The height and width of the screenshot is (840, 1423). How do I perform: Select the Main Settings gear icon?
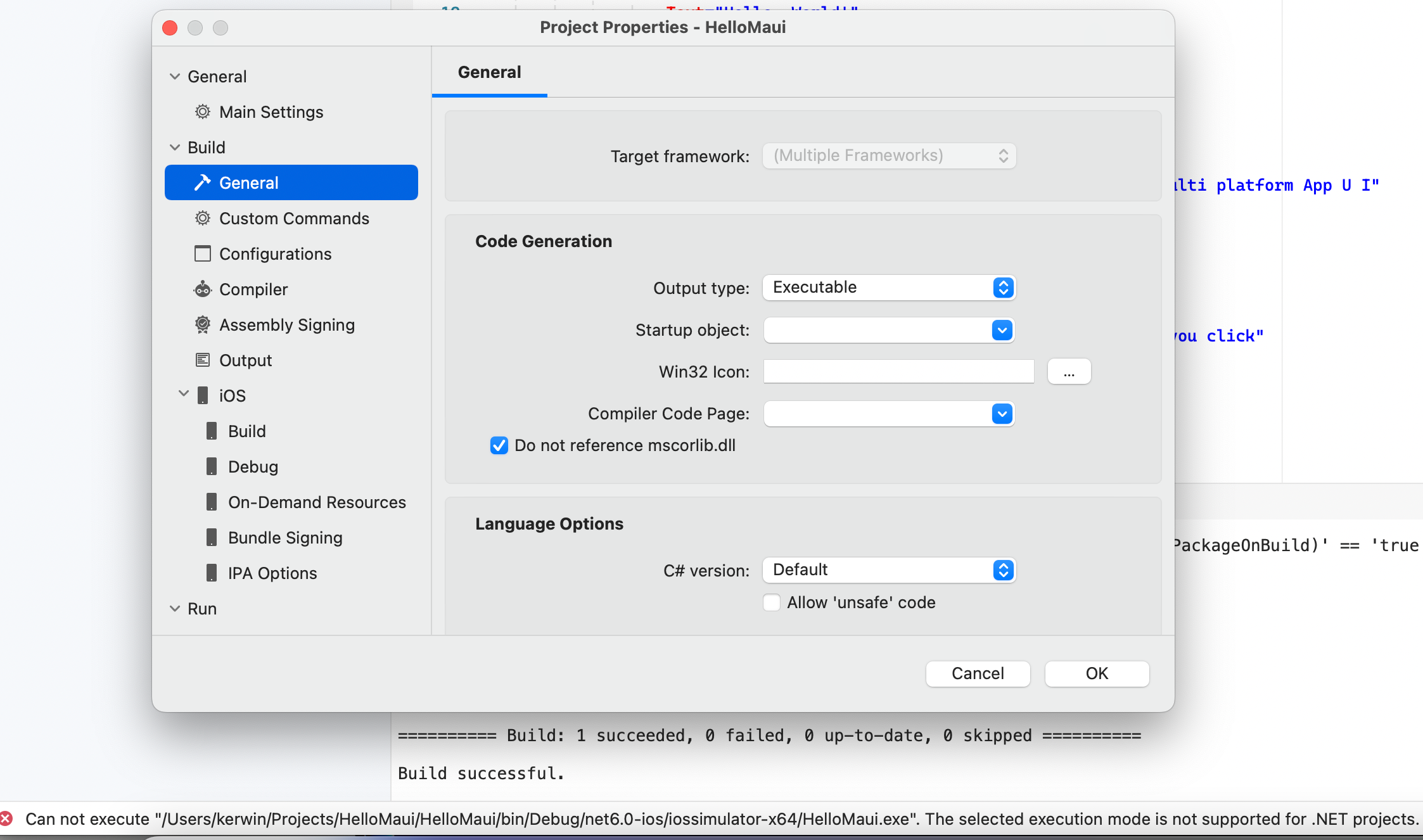(x=203, y=111)
